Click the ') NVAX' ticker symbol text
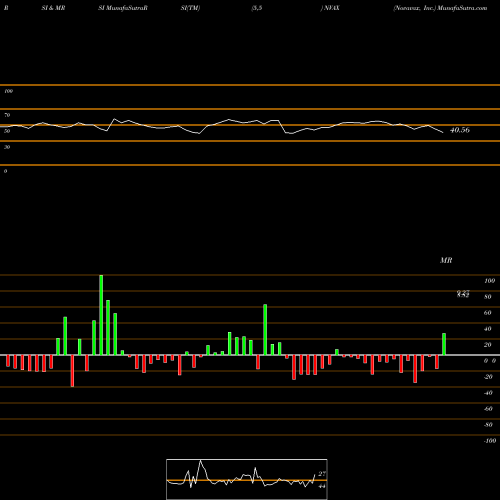The height and width of the screenshot is (500, 500). click(x=330, y=8)
